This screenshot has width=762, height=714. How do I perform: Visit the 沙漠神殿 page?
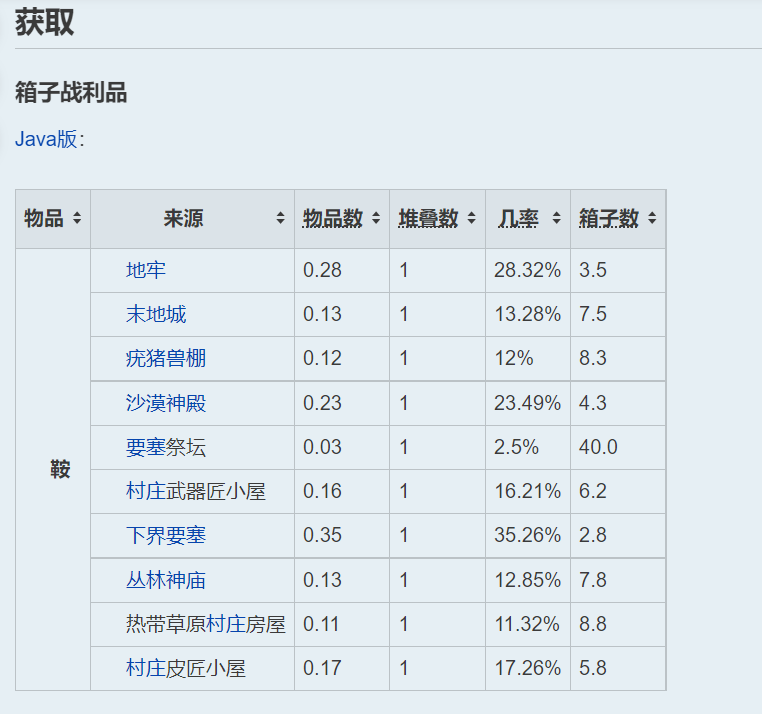click(x=165, y=403)
